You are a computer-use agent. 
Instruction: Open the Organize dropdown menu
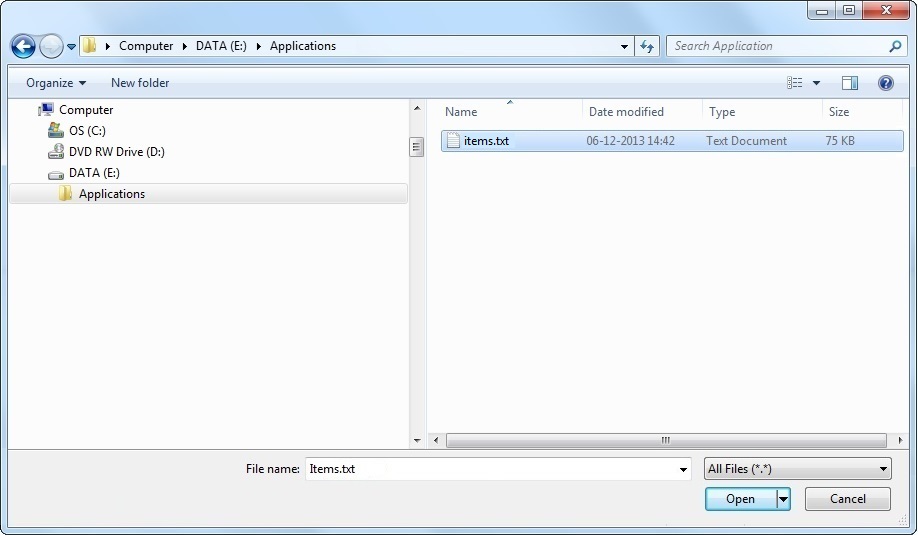(x=56, y=83)
